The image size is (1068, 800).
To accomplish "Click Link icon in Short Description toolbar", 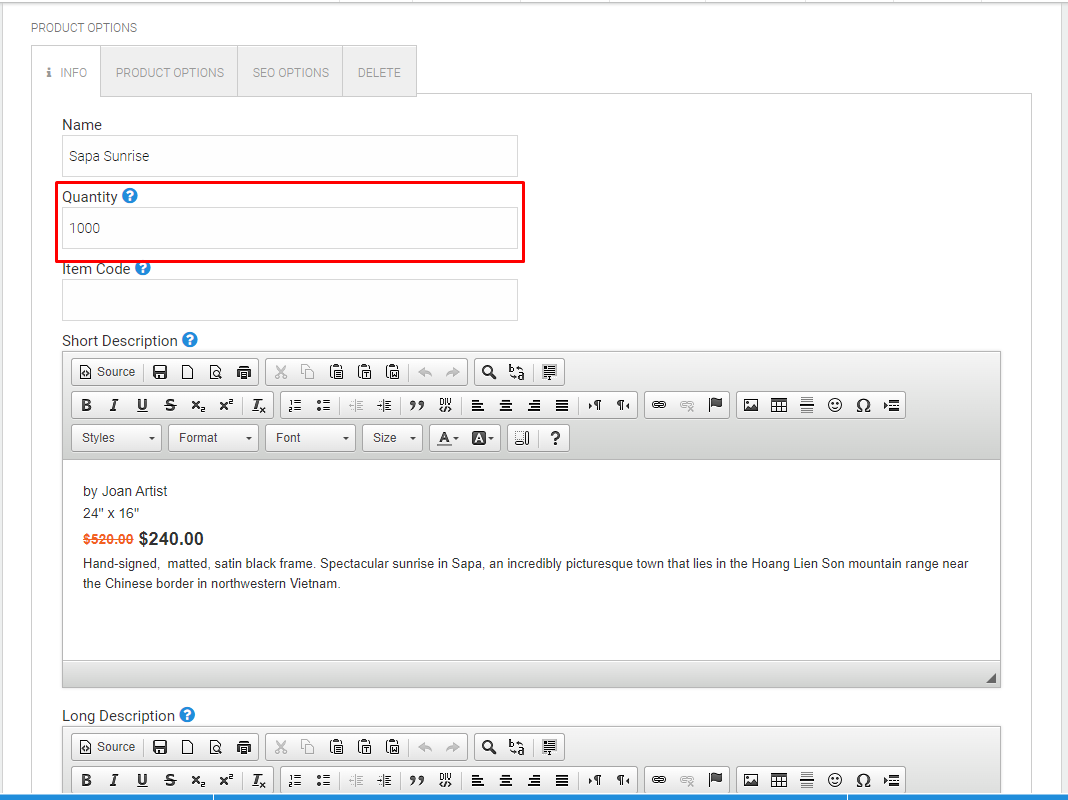I will 659,405.
